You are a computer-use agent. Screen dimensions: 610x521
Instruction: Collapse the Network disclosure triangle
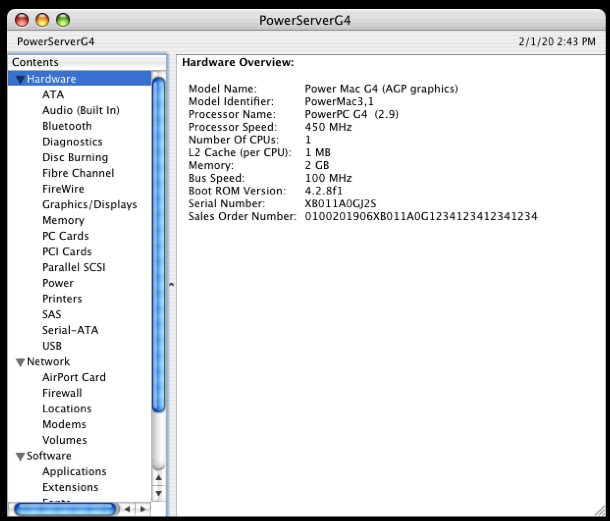[20, 362]
